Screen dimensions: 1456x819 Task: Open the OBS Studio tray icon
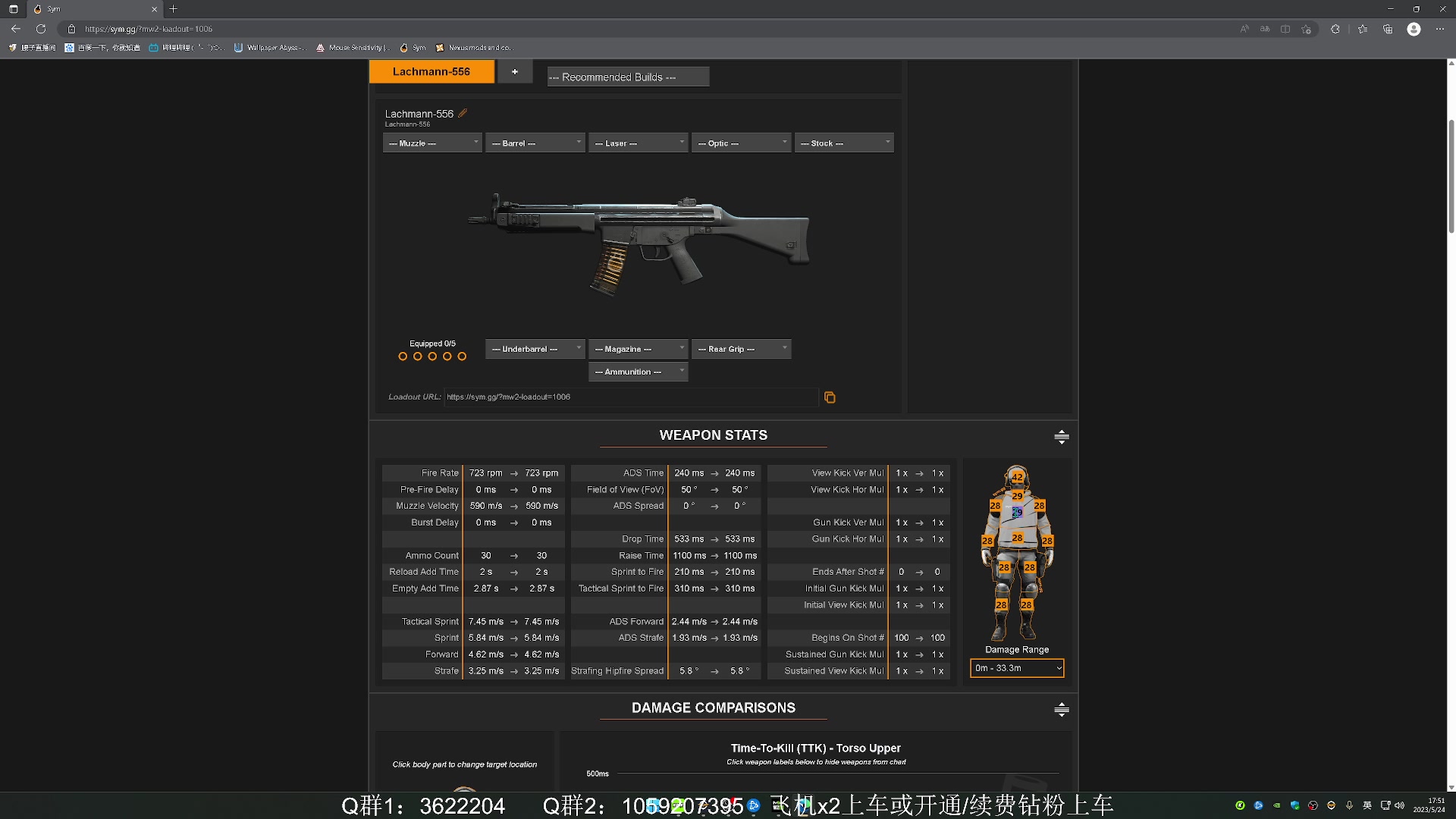click(1313, 805)
